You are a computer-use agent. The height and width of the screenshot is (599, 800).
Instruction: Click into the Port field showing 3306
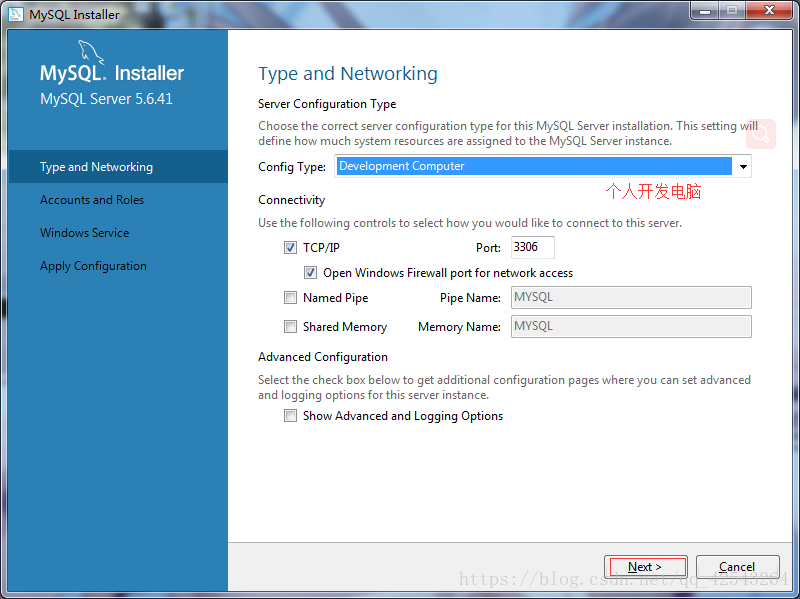point(533,247)
